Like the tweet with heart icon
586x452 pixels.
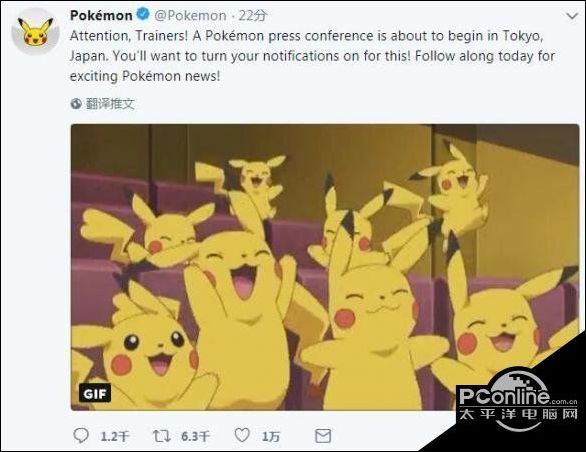tap(242, 435)
